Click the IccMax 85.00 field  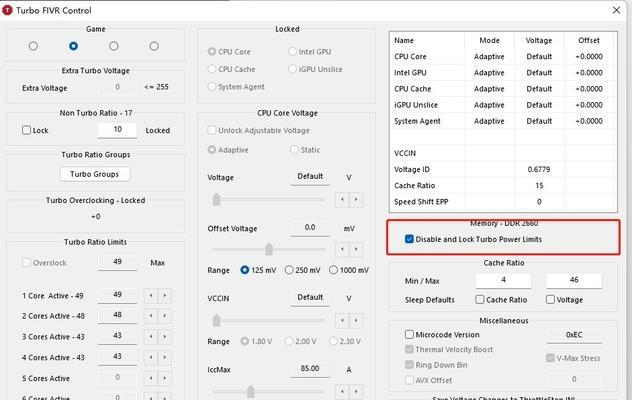point(310,369)
